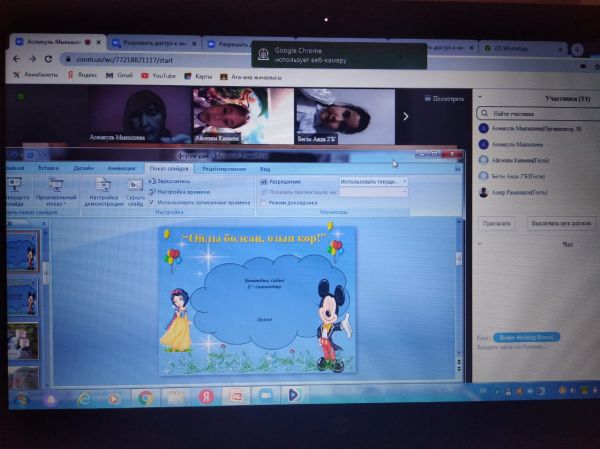
Task: Switch to the Анимация ribbon tab
Action: click(x=121, y=168)
